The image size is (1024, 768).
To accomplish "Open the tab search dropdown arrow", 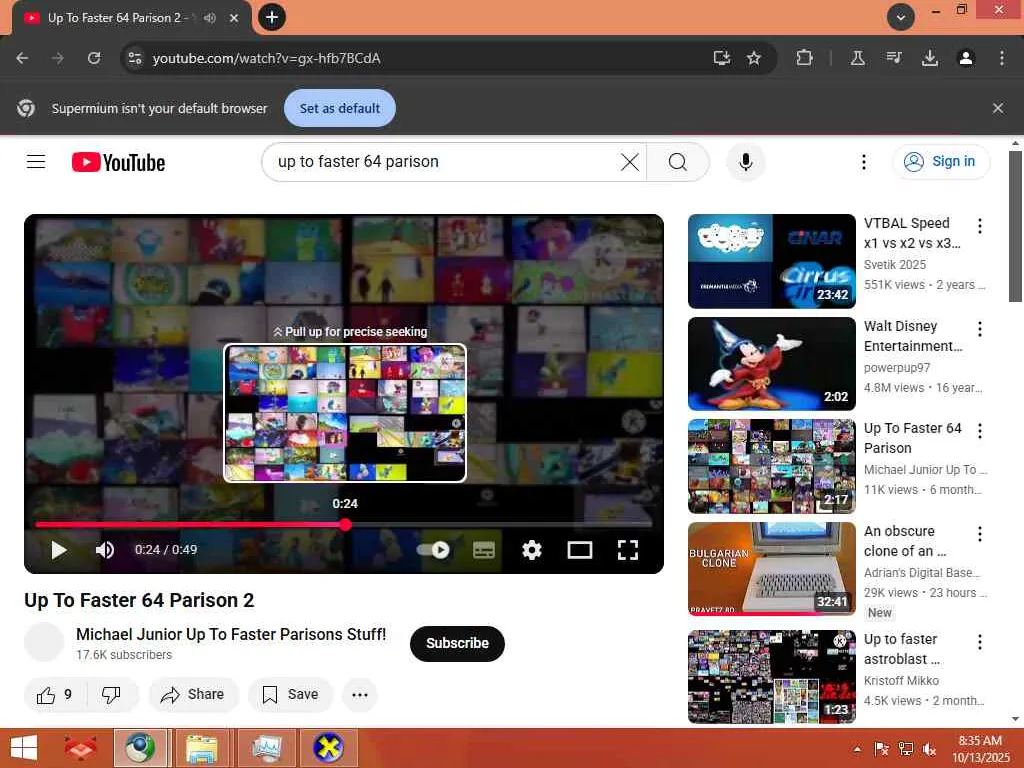I will coord(901,17).
